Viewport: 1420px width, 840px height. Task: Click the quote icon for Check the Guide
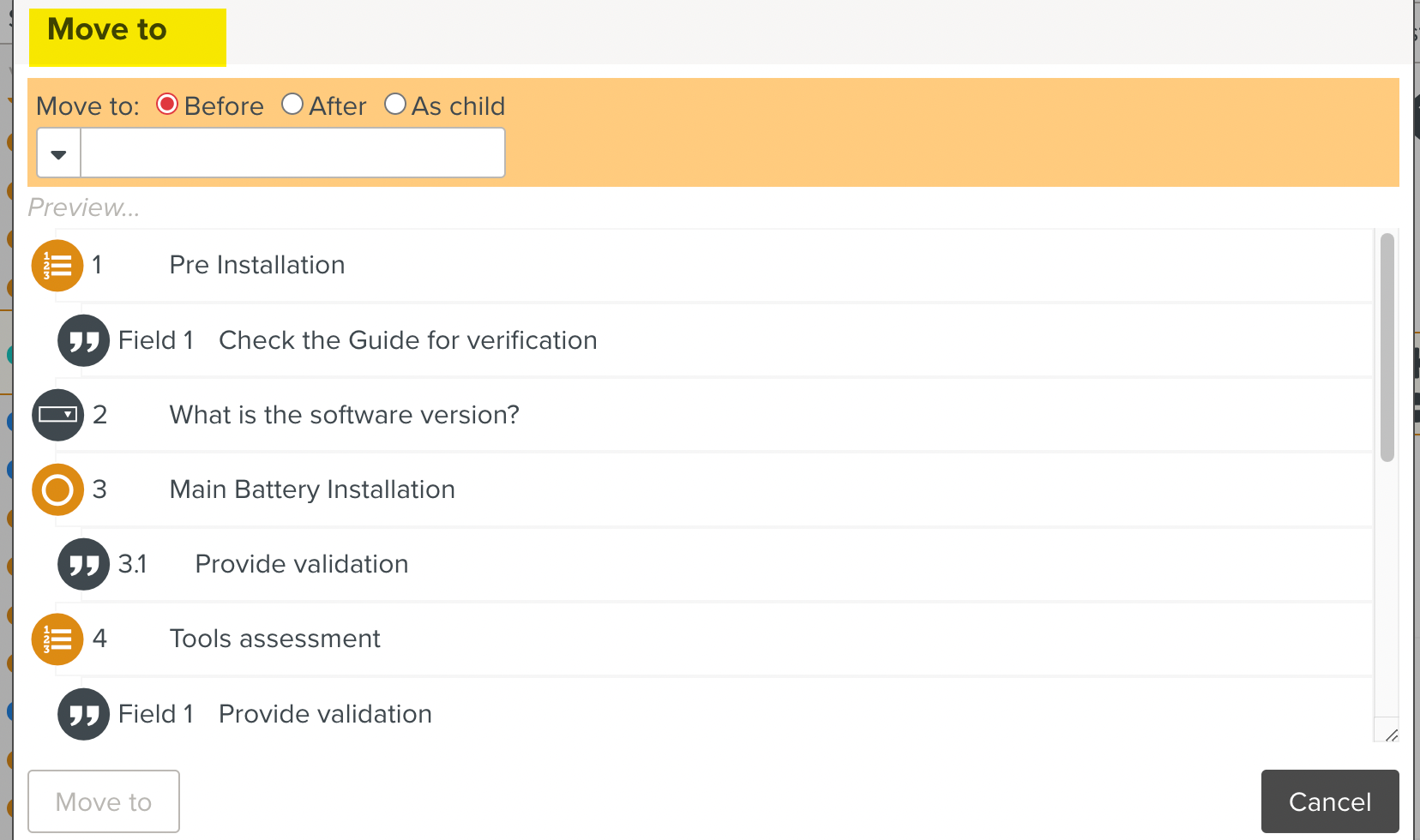click(x=83, y=341)
